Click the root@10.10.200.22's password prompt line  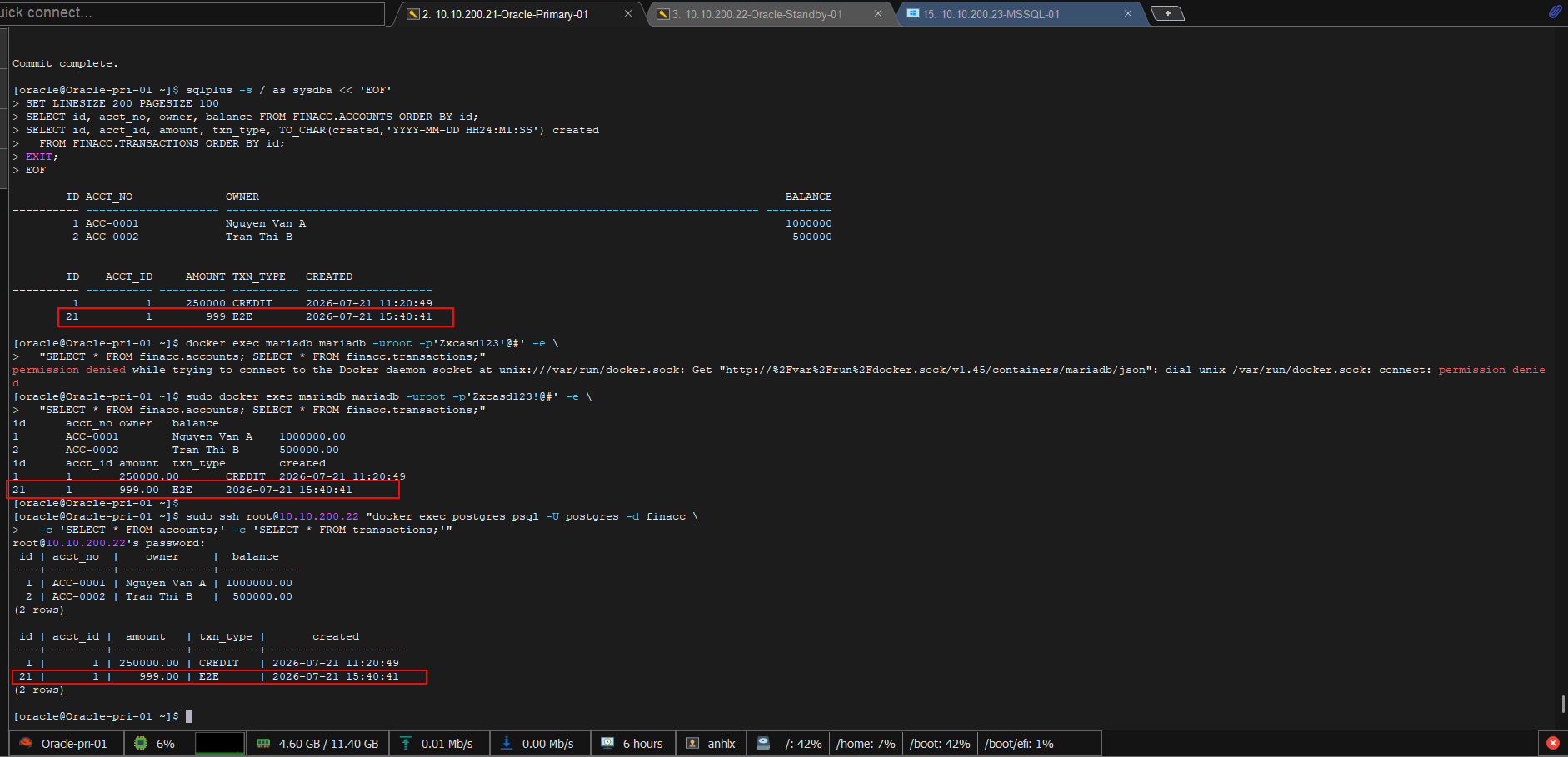108,543
